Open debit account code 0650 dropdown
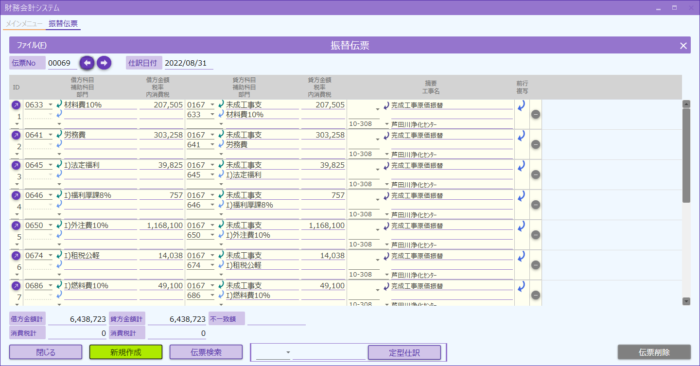This screenshot has width=700, height=366. coord(50,225)
